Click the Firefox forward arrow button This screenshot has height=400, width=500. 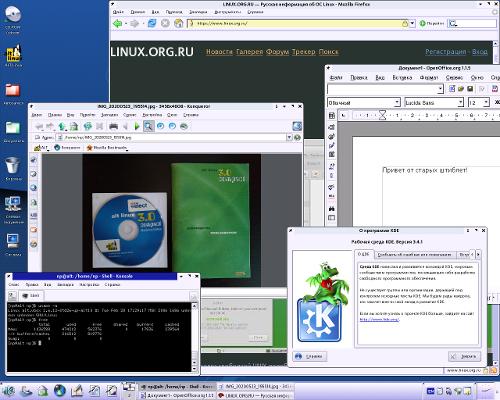pos(134,24)
